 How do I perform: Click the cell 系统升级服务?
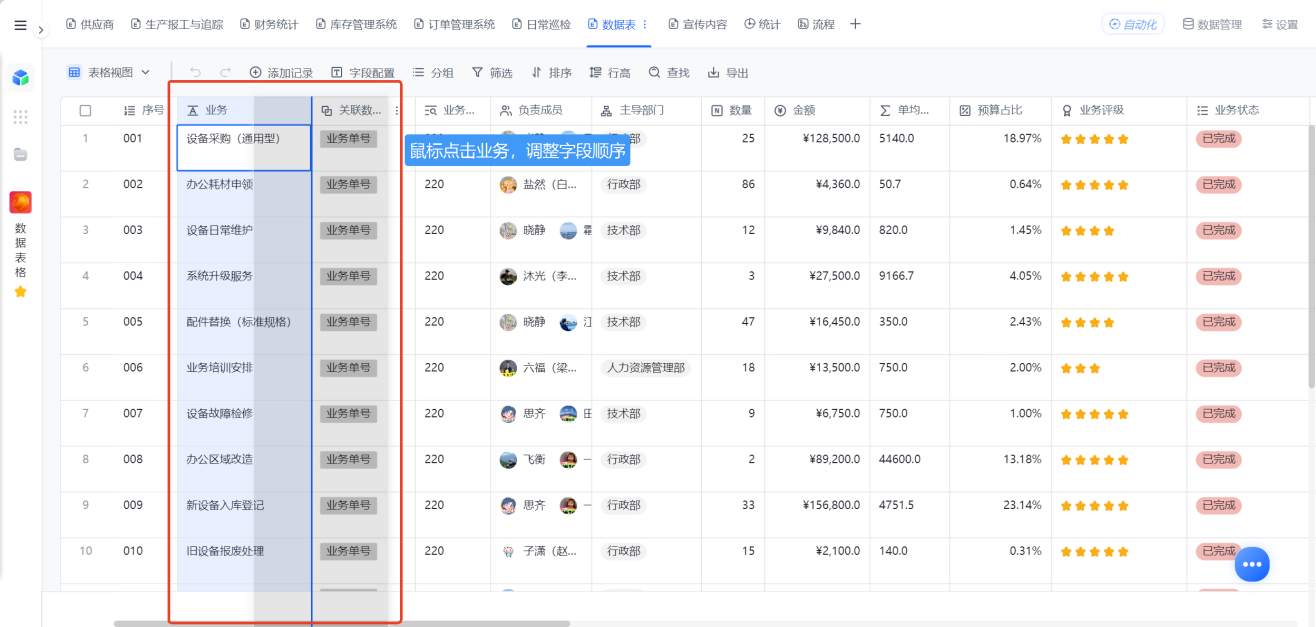244,286
